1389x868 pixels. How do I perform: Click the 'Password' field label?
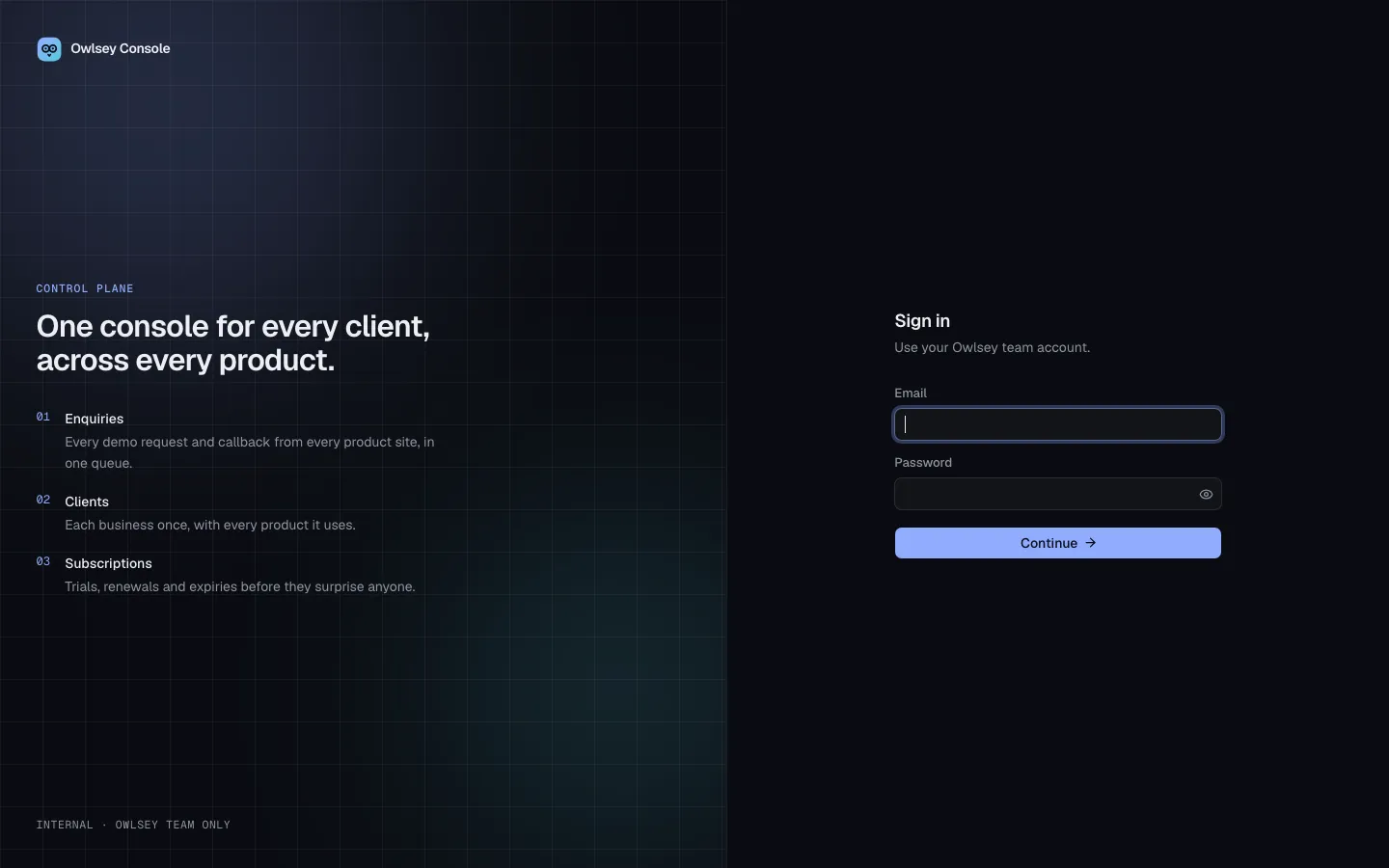[923, 462]
